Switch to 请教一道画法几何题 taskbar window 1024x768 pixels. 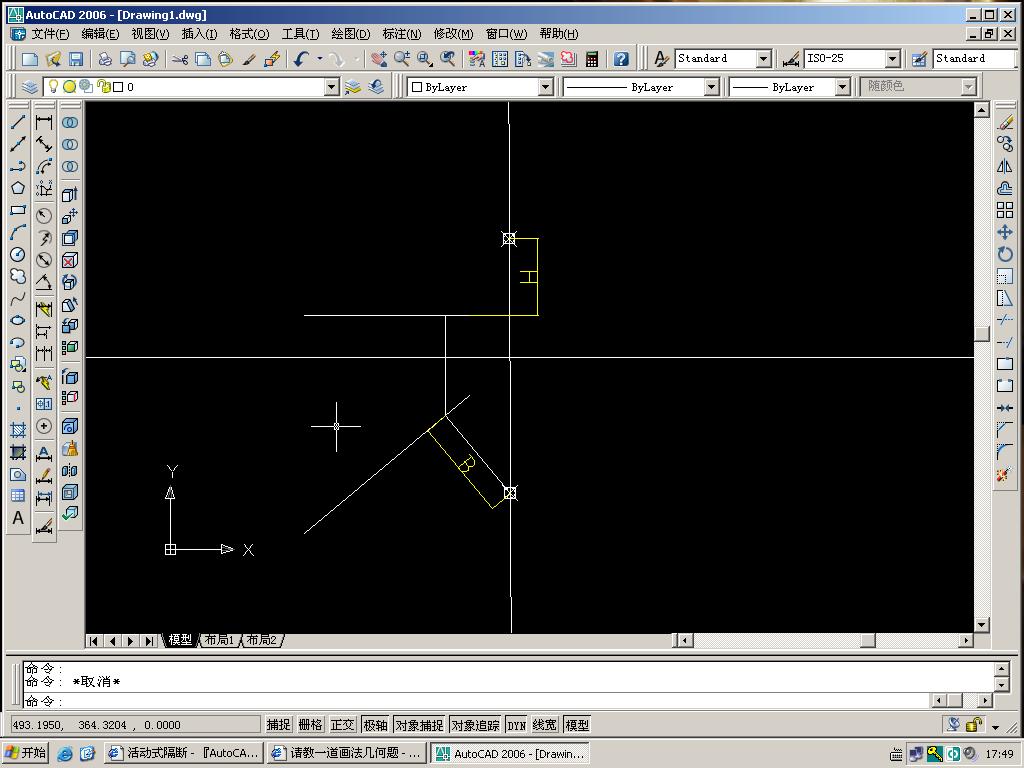click(347, 753)
